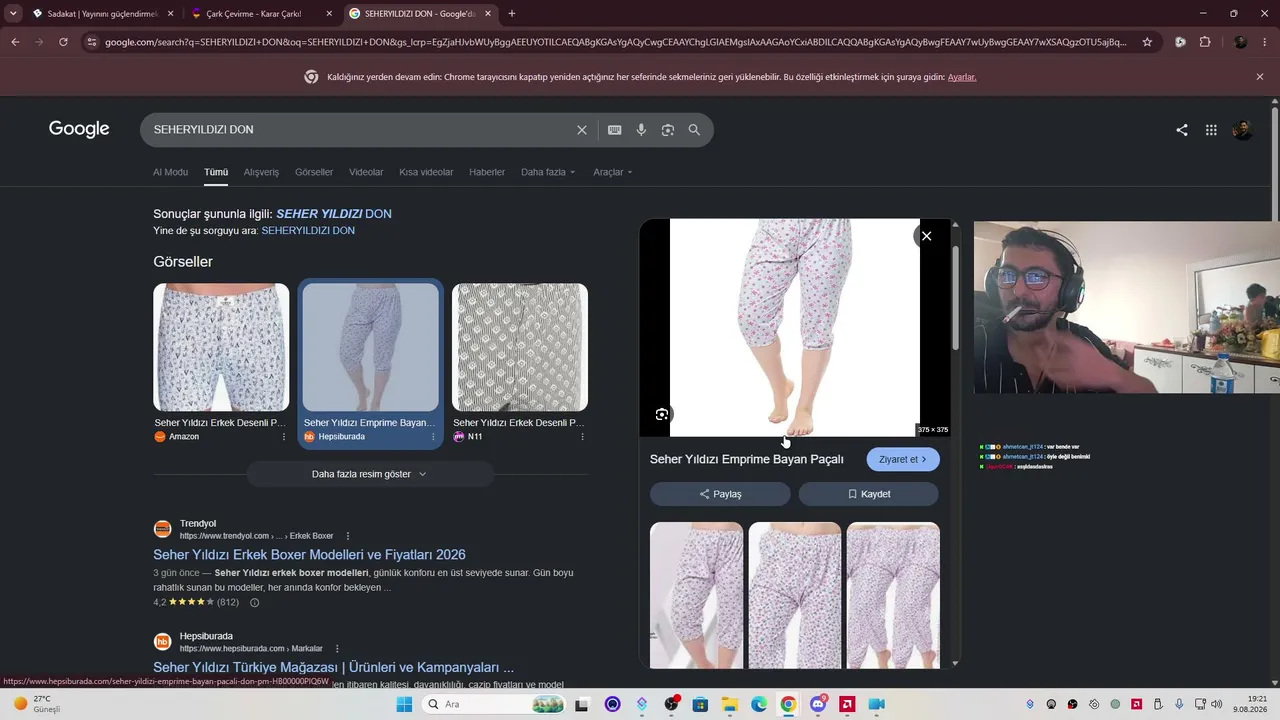Open the three-dot menu for the Amazon image
This screenshot has width=1280, height=720.
tap(283, 437)
